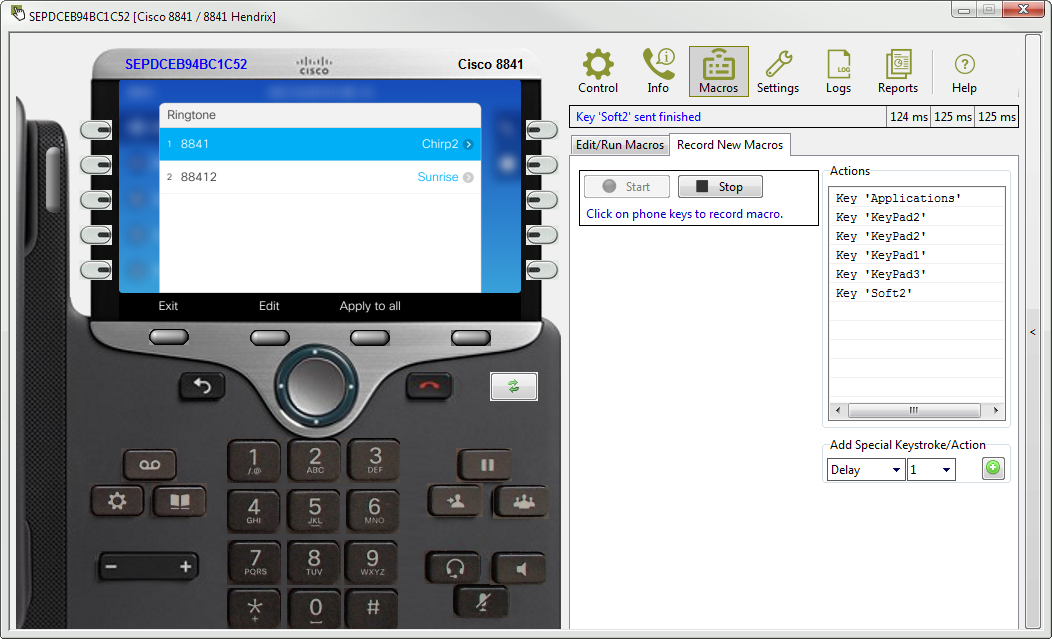Click the phone's back arrow key

coord(202,386)
